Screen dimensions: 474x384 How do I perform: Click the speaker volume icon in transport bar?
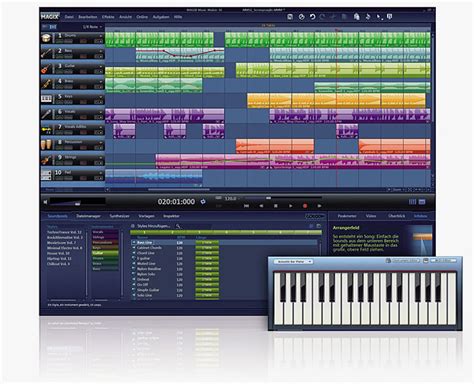click(46, 202)
